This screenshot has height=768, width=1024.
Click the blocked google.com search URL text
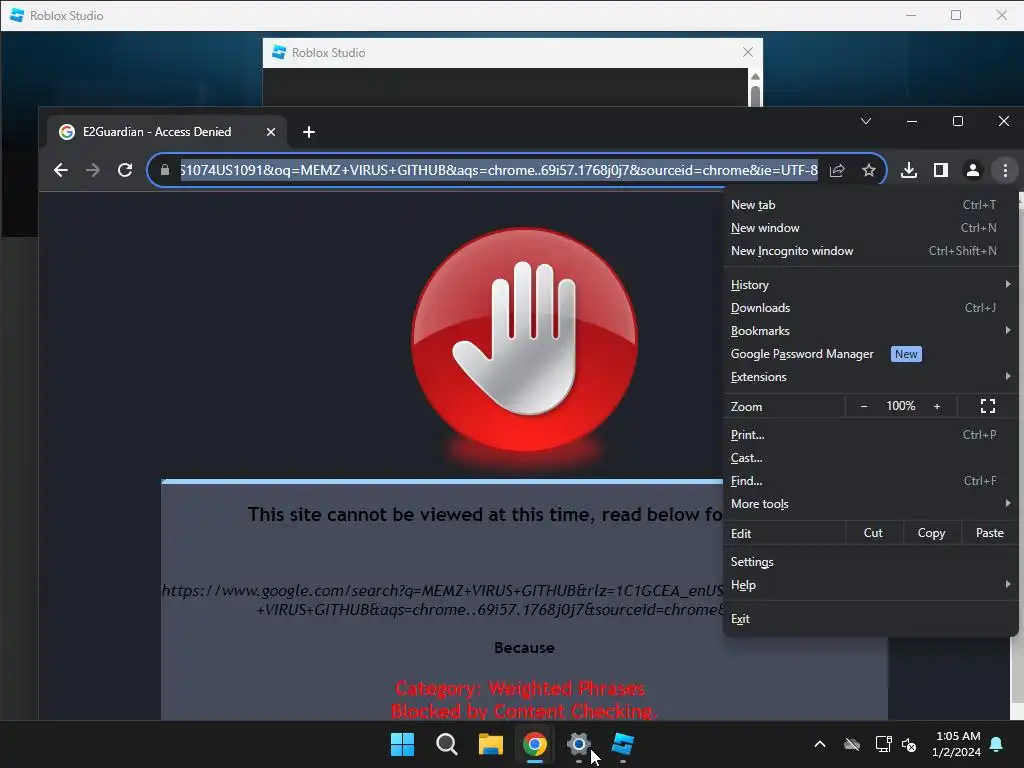[443, 600]
